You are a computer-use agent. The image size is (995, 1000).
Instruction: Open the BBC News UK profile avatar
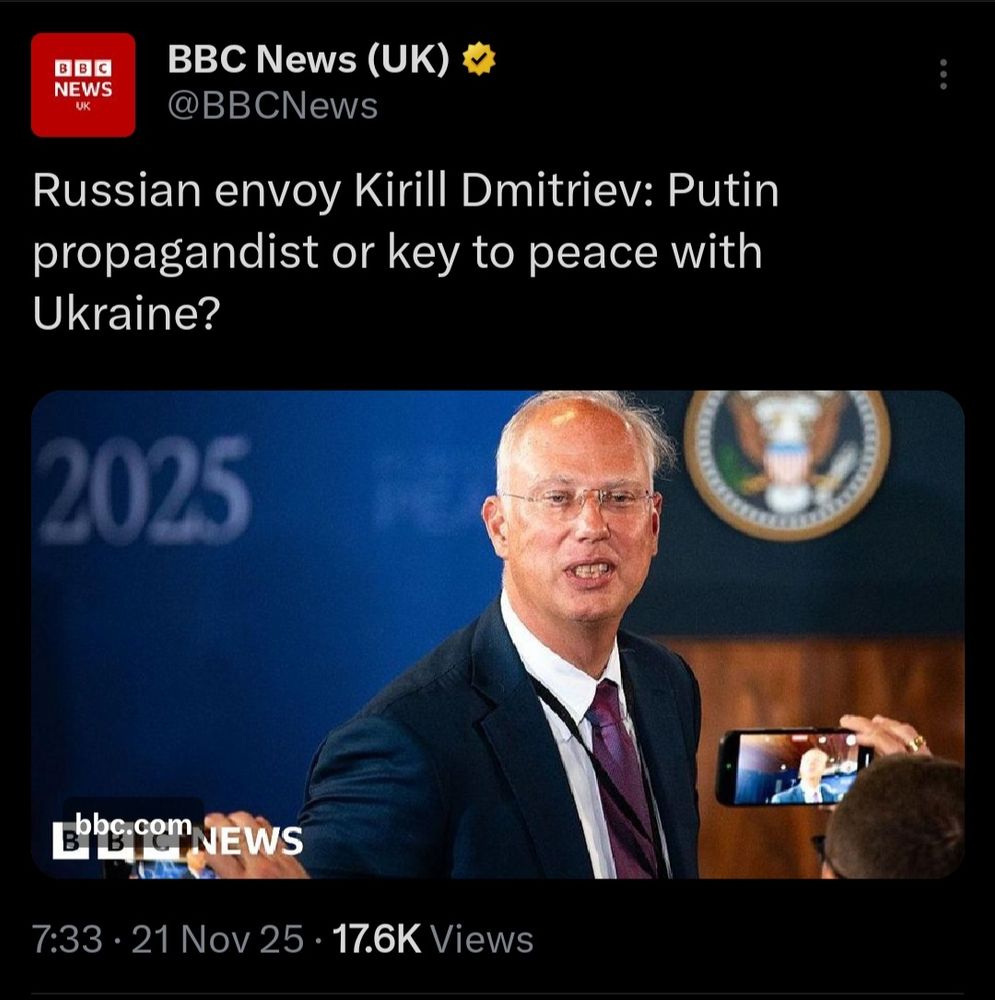tap(83, 85)
